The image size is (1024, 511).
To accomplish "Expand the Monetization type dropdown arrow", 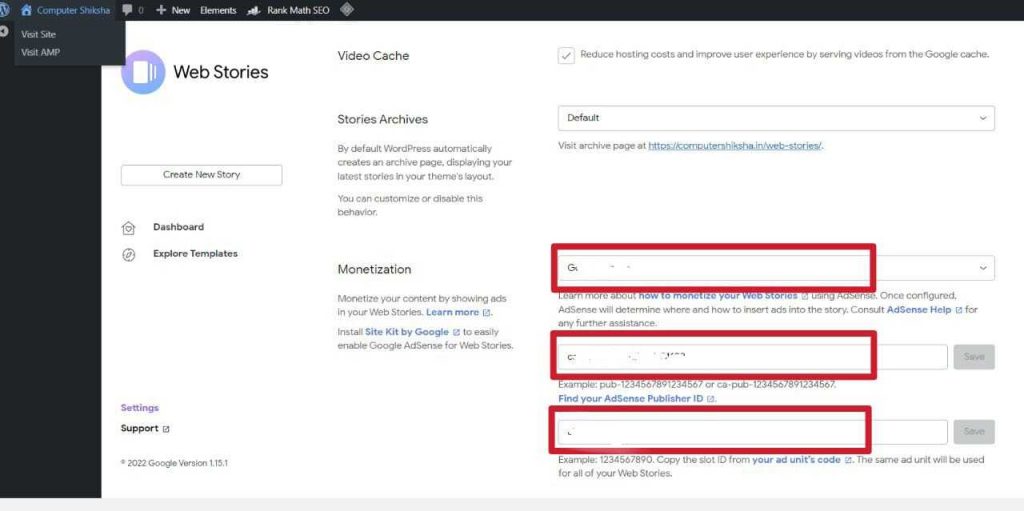I will (x=983, y=268).
